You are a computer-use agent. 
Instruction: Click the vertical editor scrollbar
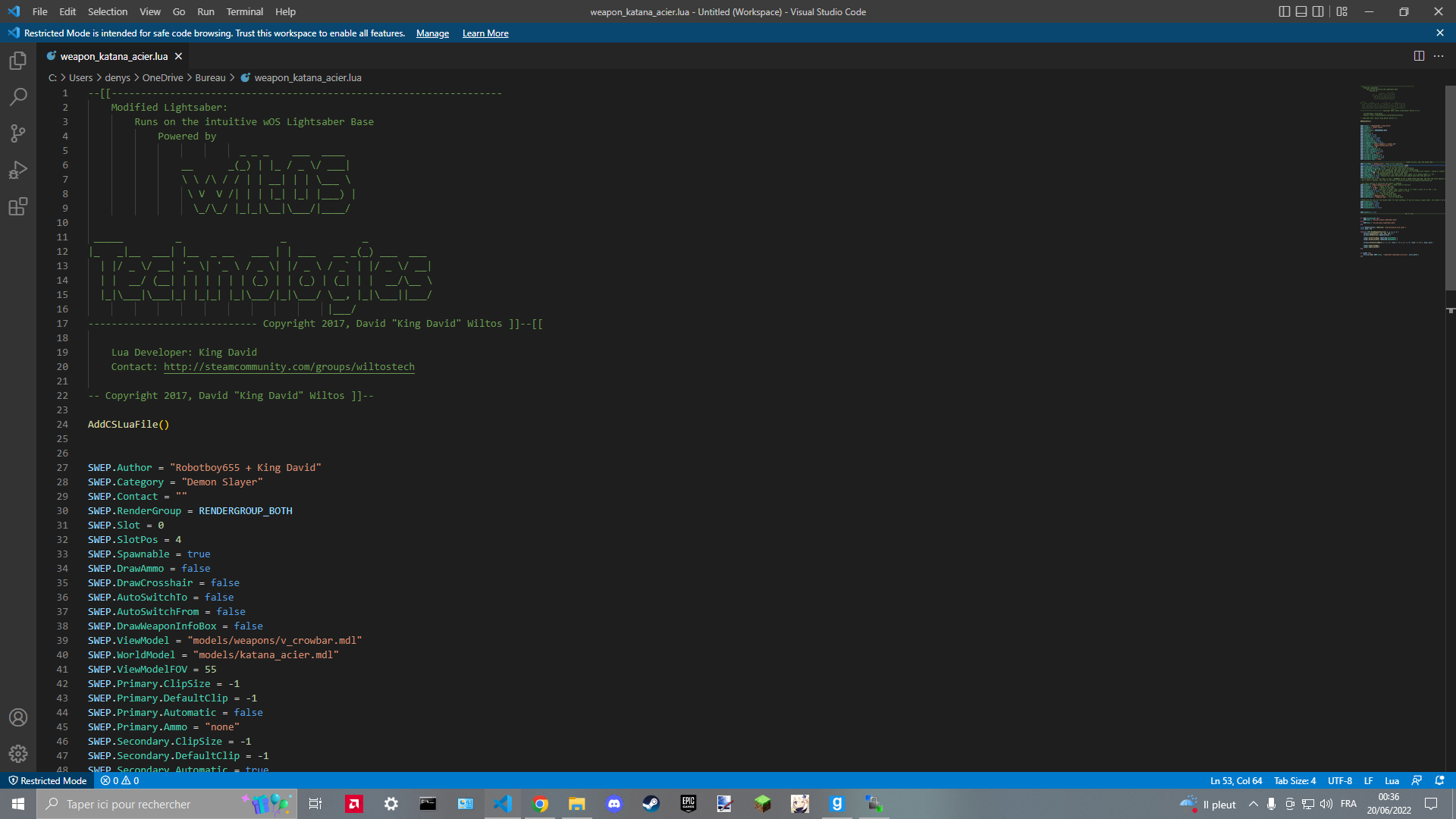1451,187
